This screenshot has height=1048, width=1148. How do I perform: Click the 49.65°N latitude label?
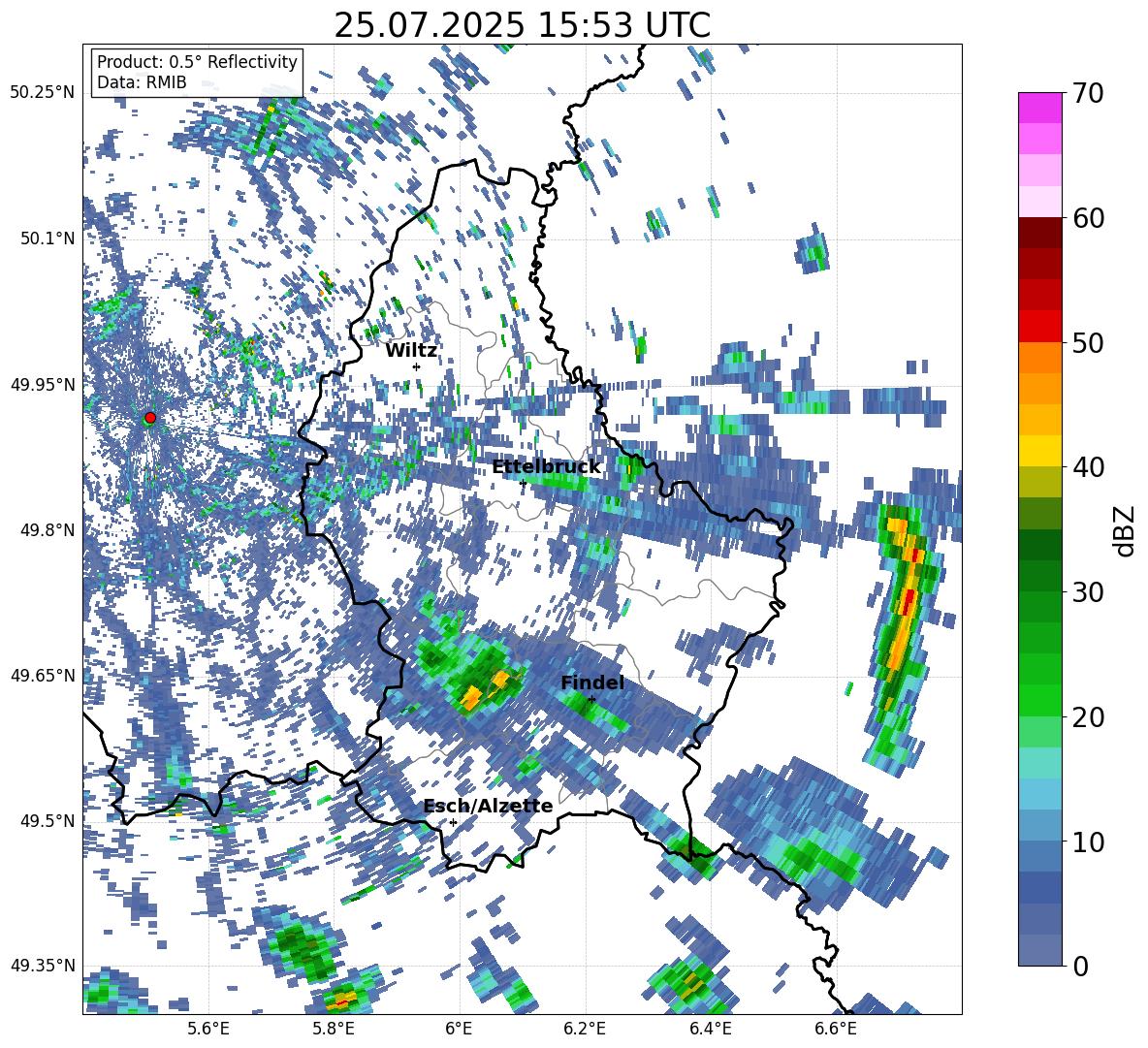tap(43, 675)
